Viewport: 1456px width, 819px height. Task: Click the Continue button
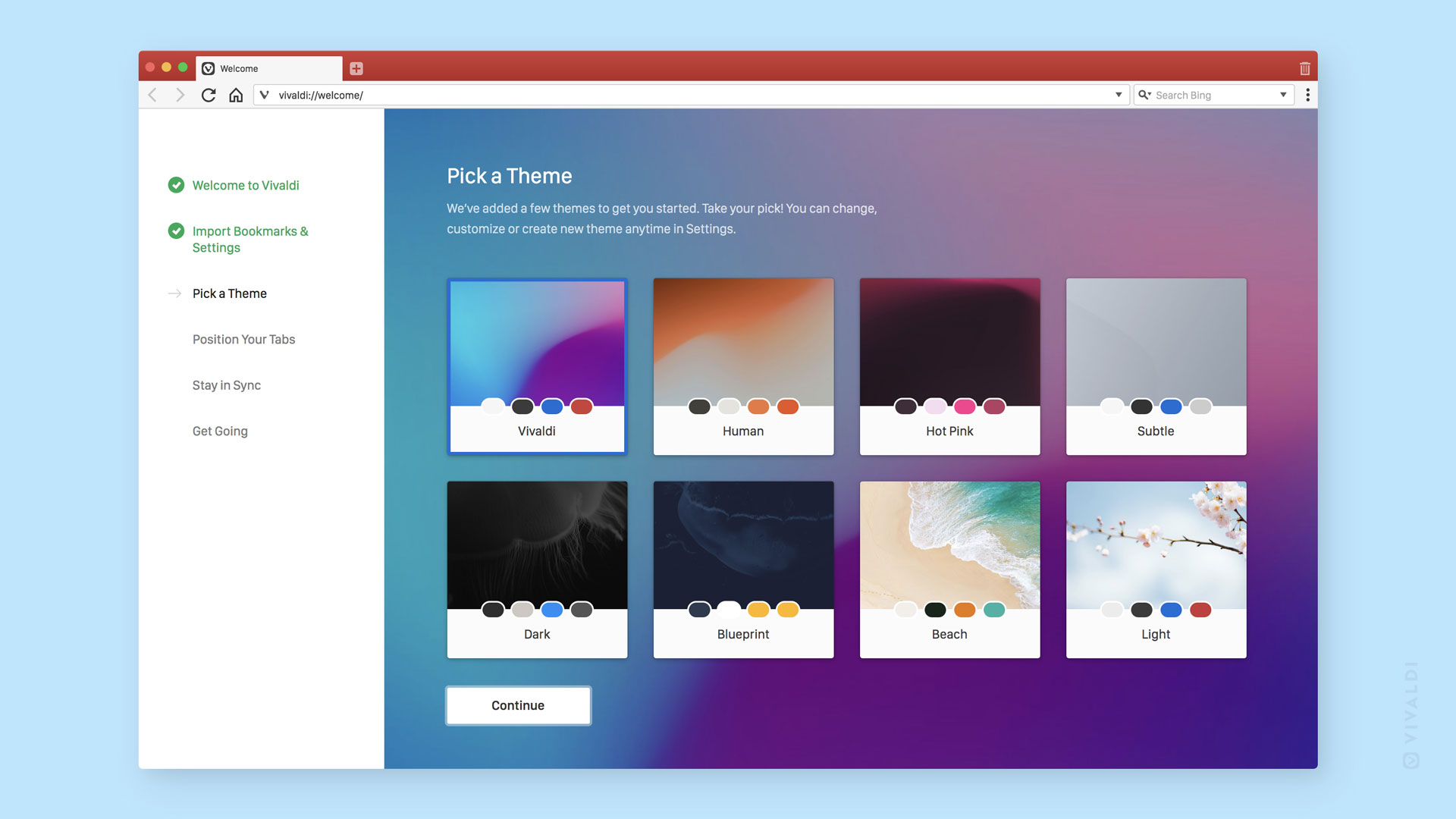pos(517,705)
